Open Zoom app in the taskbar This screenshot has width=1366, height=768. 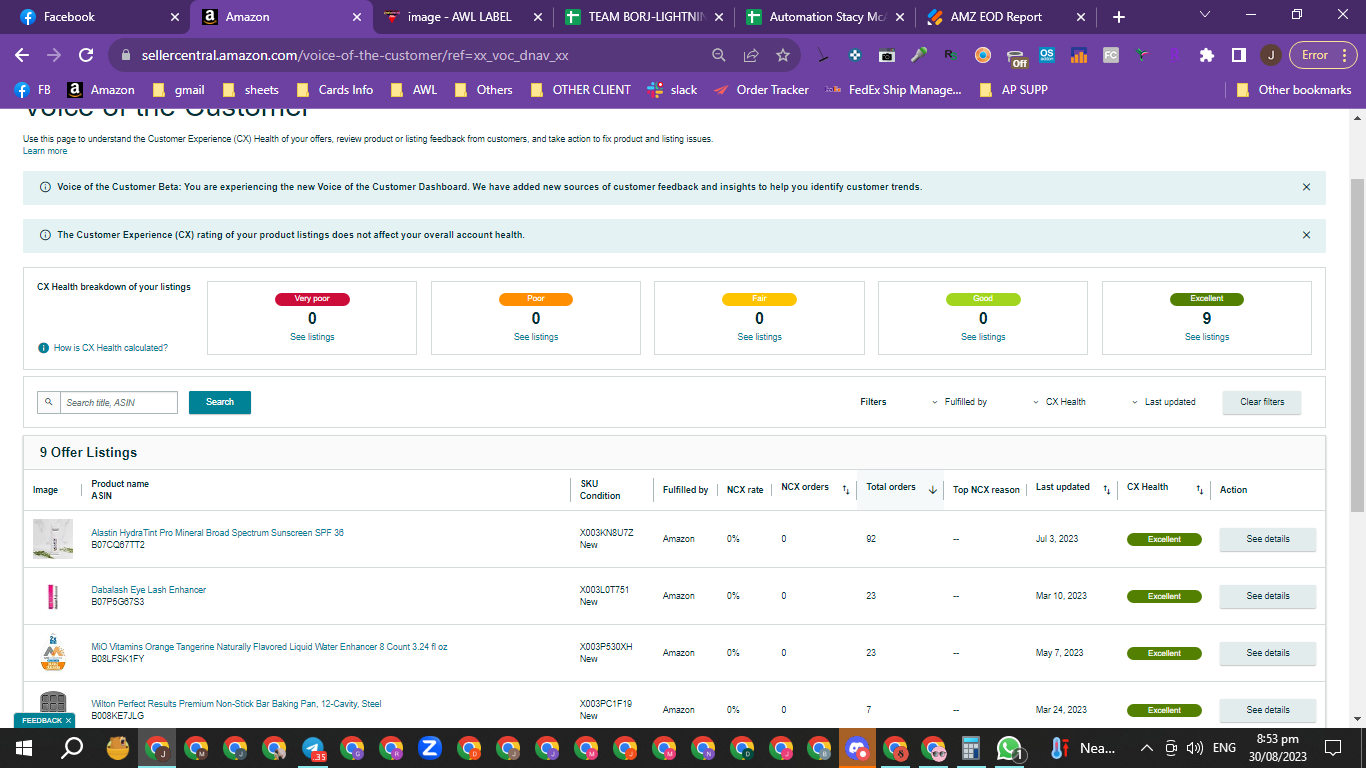[x=431, y=748]
